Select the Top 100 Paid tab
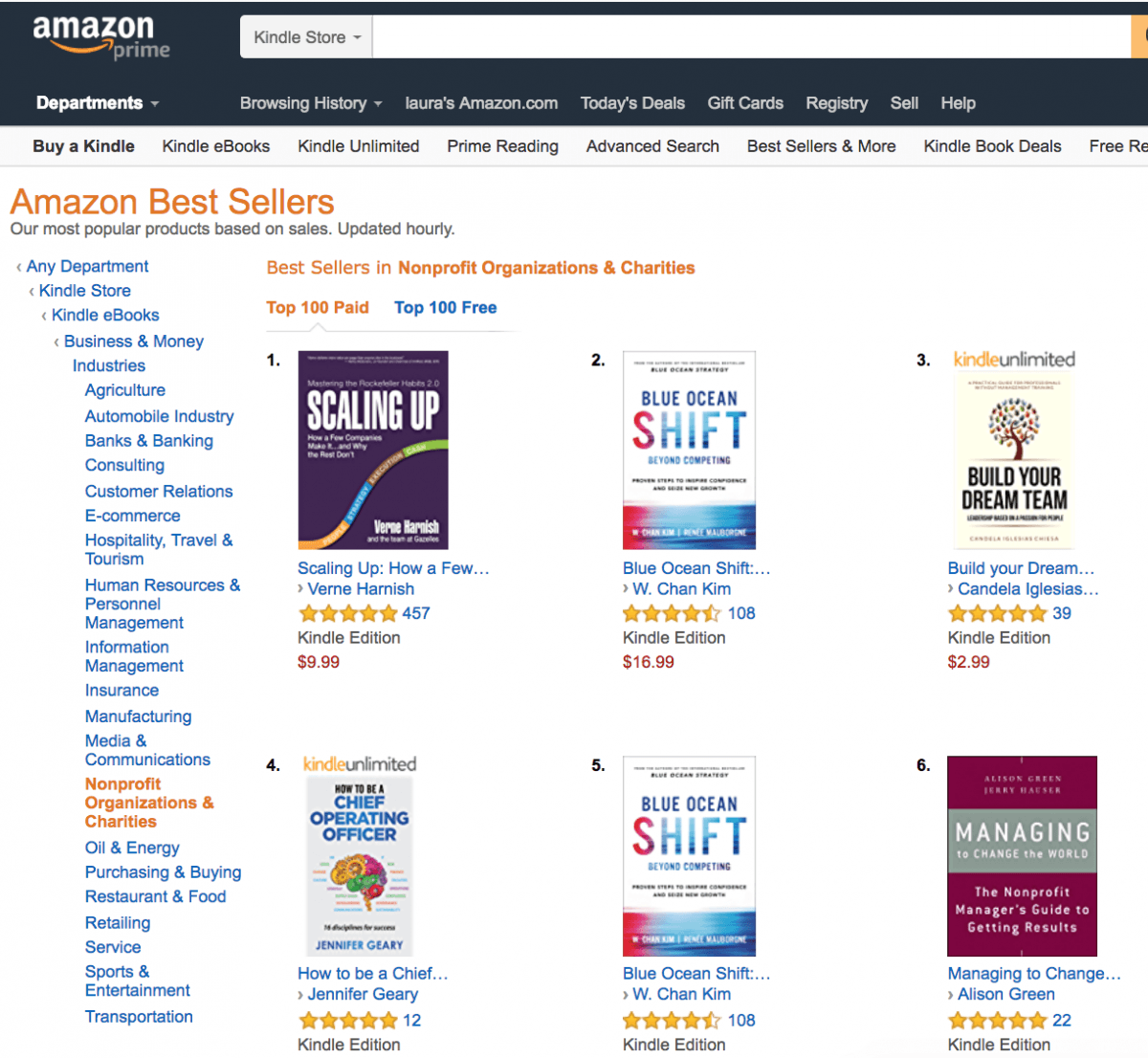The height and width of the screenshot is (1058, 1148). coord(318,307)
